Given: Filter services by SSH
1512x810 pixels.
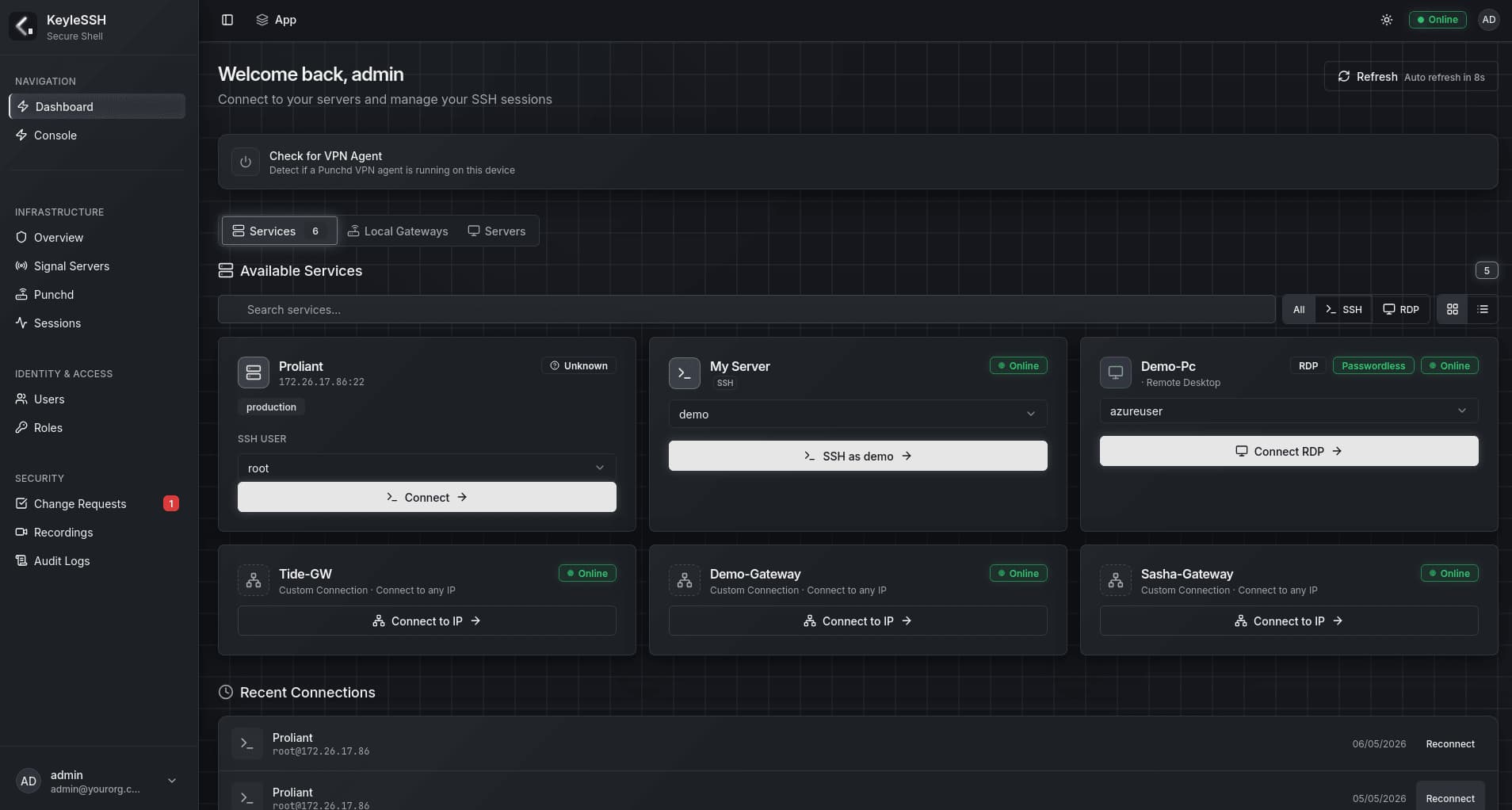Looking at the screenshot, I should [1343, 309].
